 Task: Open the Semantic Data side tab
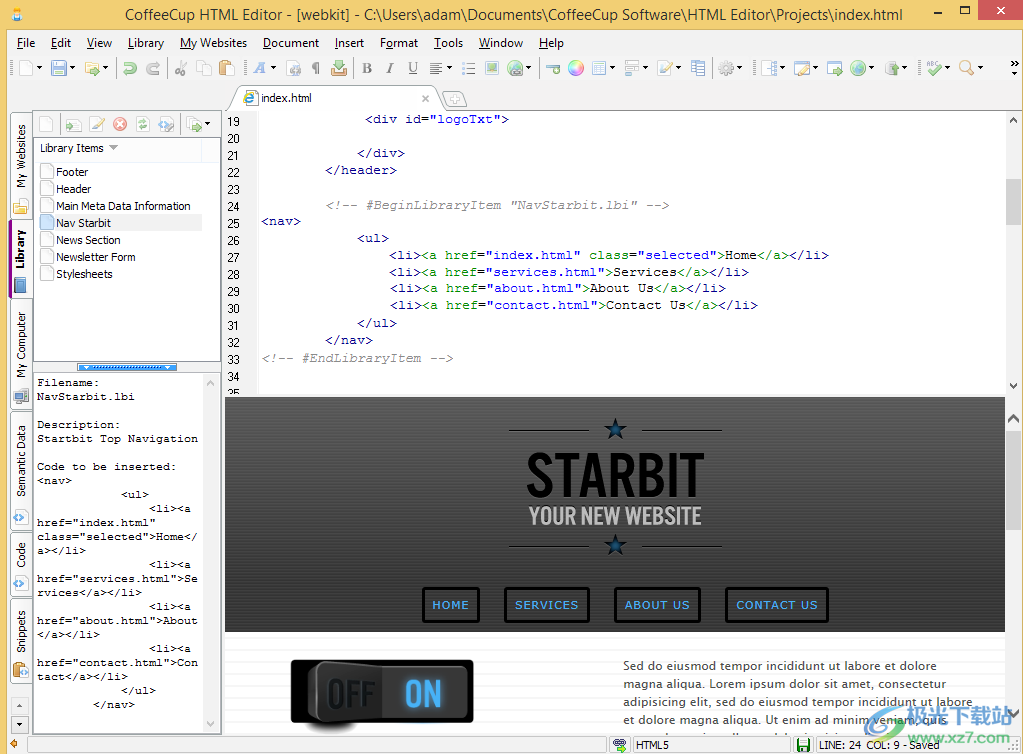click(21, 471)
